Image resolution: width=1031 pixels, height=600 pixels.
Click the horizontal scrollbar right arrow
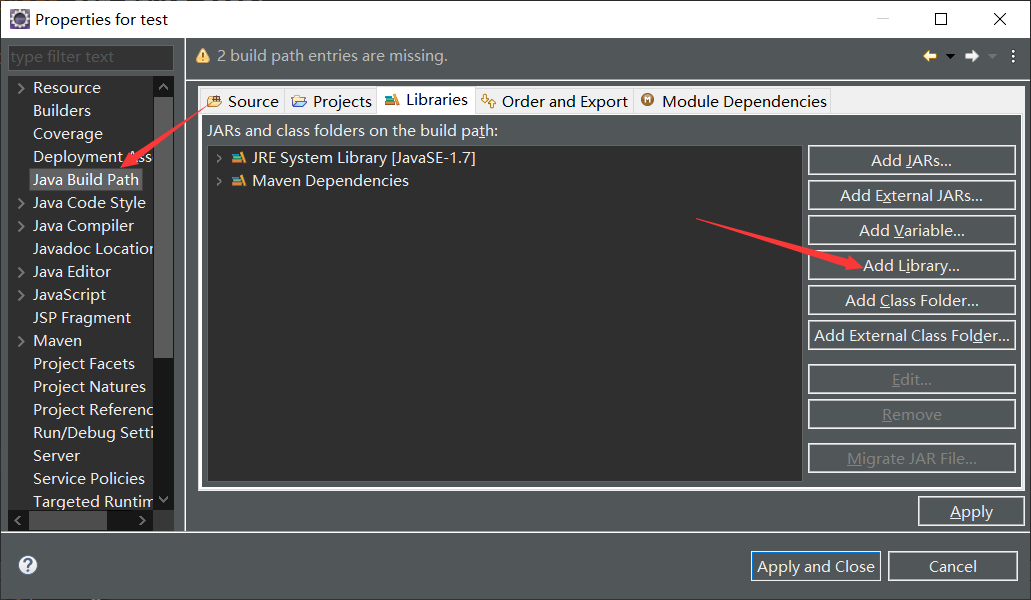click(x=142, y=520)
